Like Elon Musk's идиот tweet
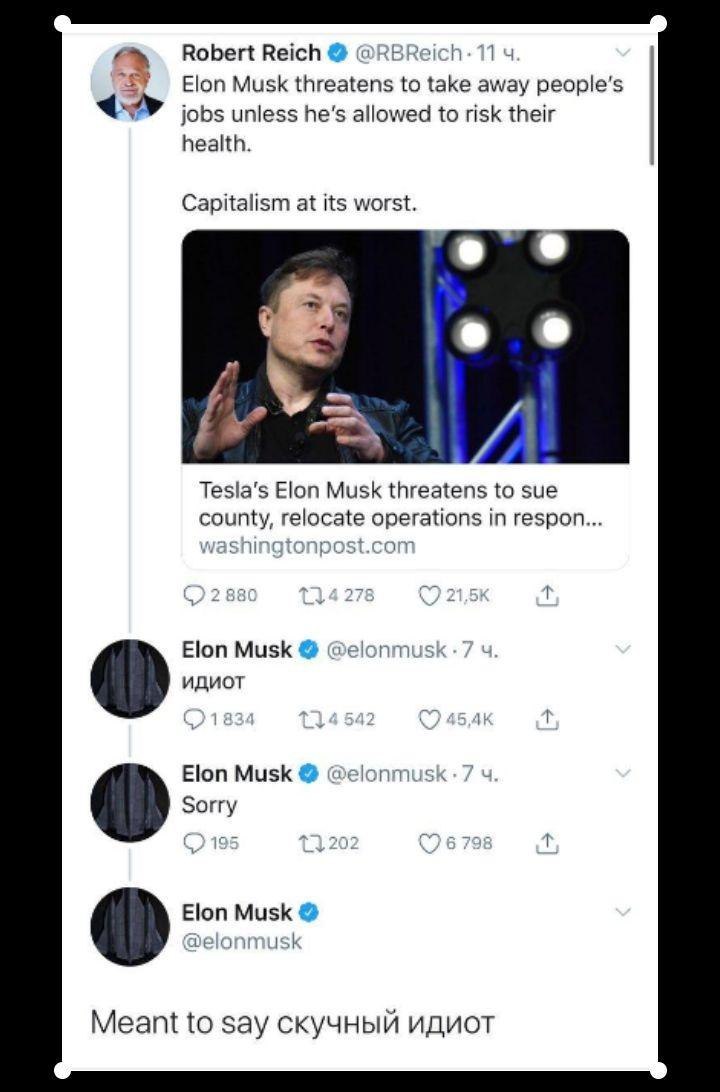 tap(430, 719)
